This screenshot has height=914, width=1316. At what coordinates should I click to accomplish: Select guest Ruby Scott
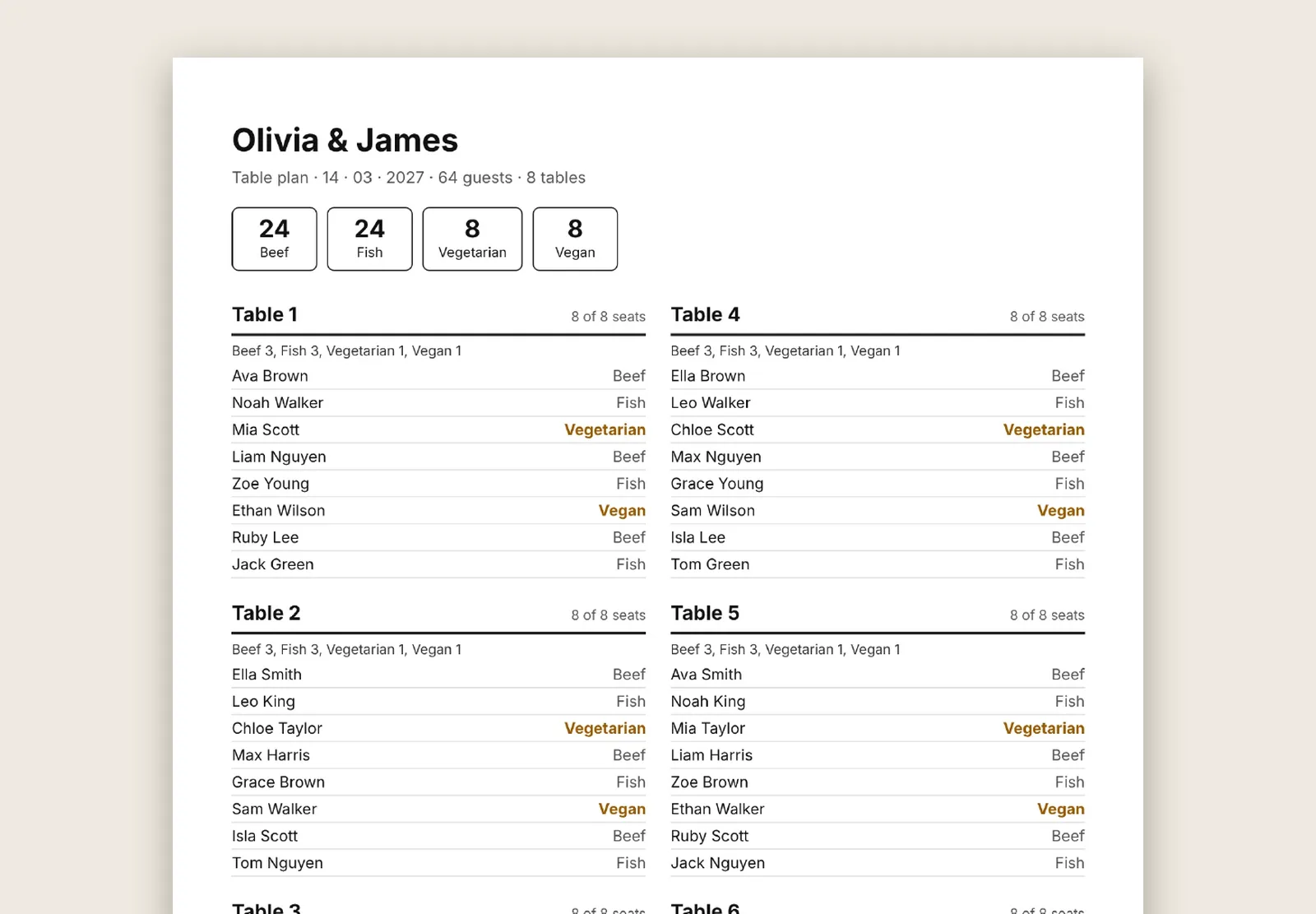(x=709, y=836)
